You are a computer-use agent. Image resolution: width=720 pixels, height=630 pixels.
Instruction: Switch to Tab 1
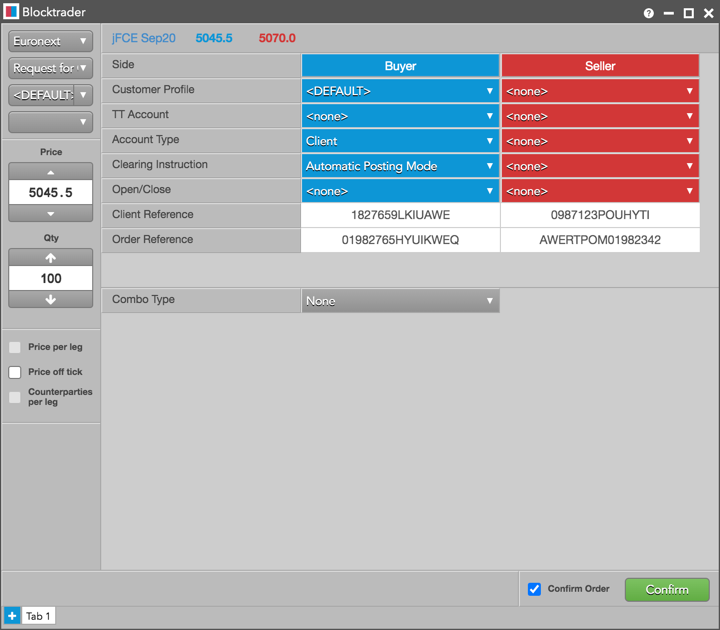point(38,616)
